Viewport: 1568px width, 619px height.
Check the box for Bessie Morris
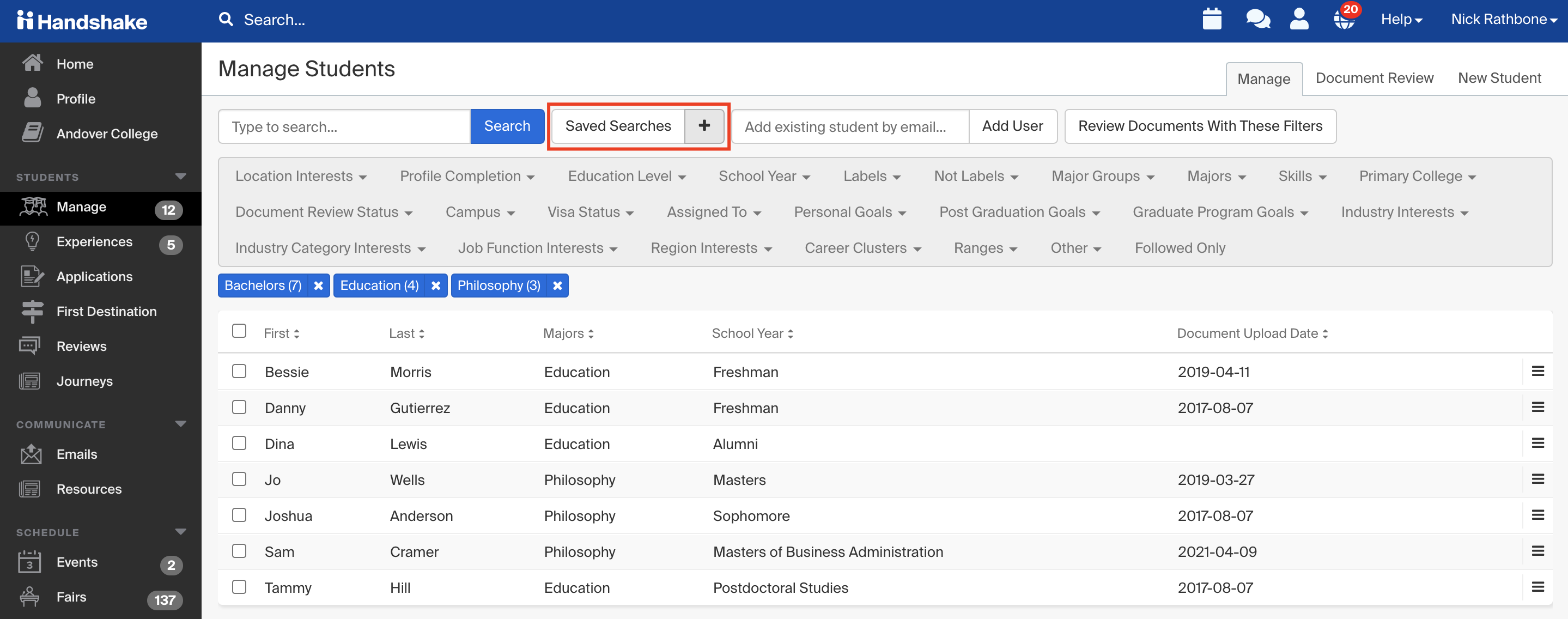coord(239,371)
